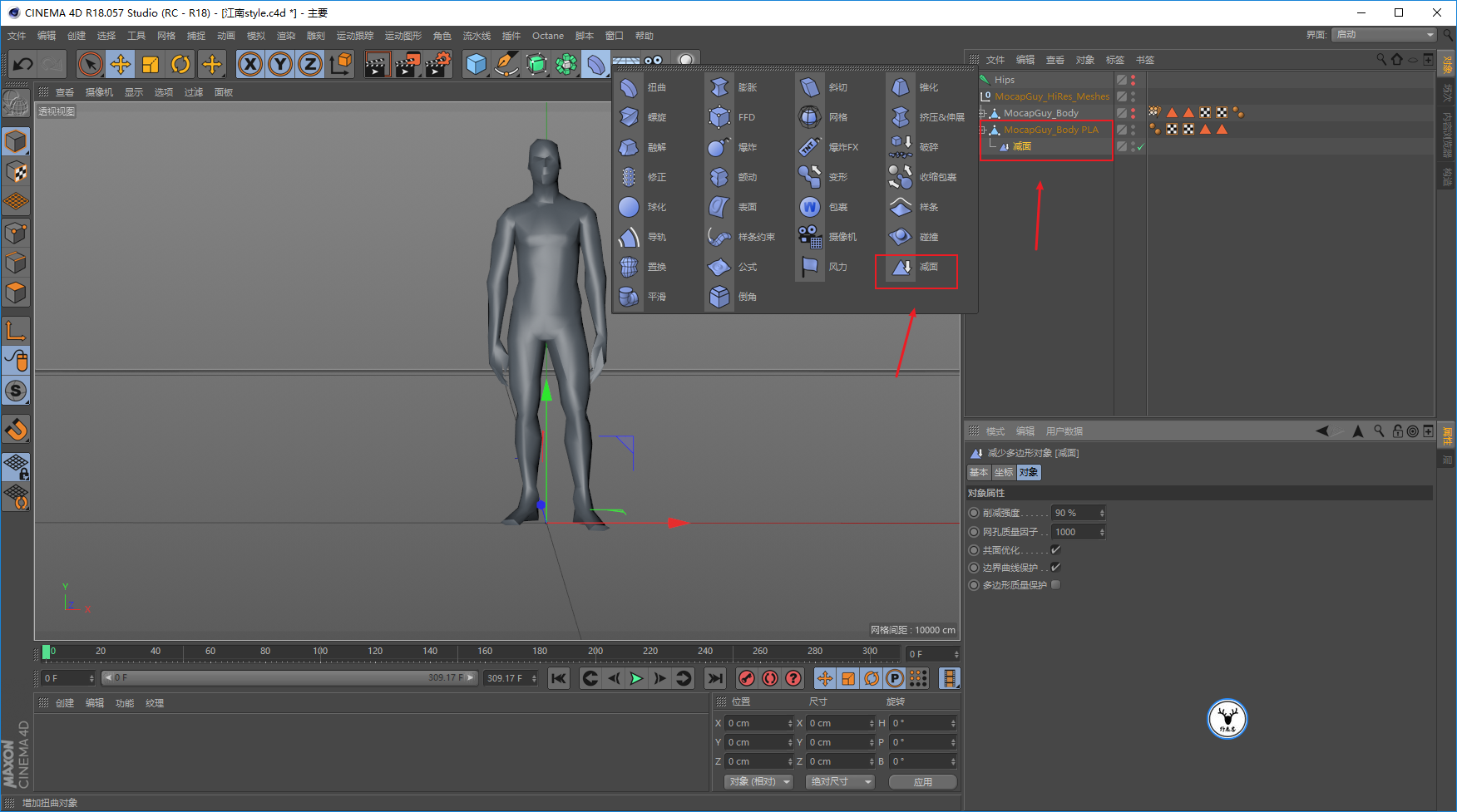Click the checkered-cube Texture mode icon
Image resolution: width=1457 pixels, height=812 pixels.
(x=16, y=172)
